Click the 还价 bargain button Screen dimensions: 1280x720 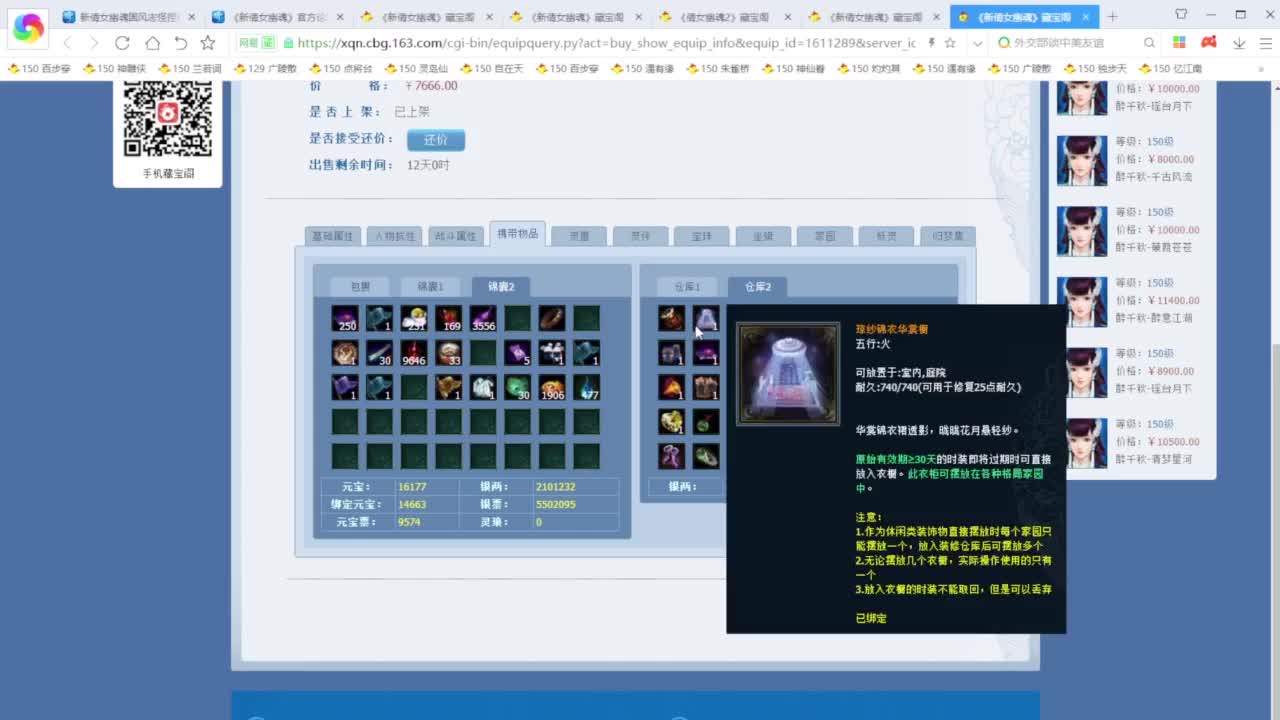click(x=436, y=140)
